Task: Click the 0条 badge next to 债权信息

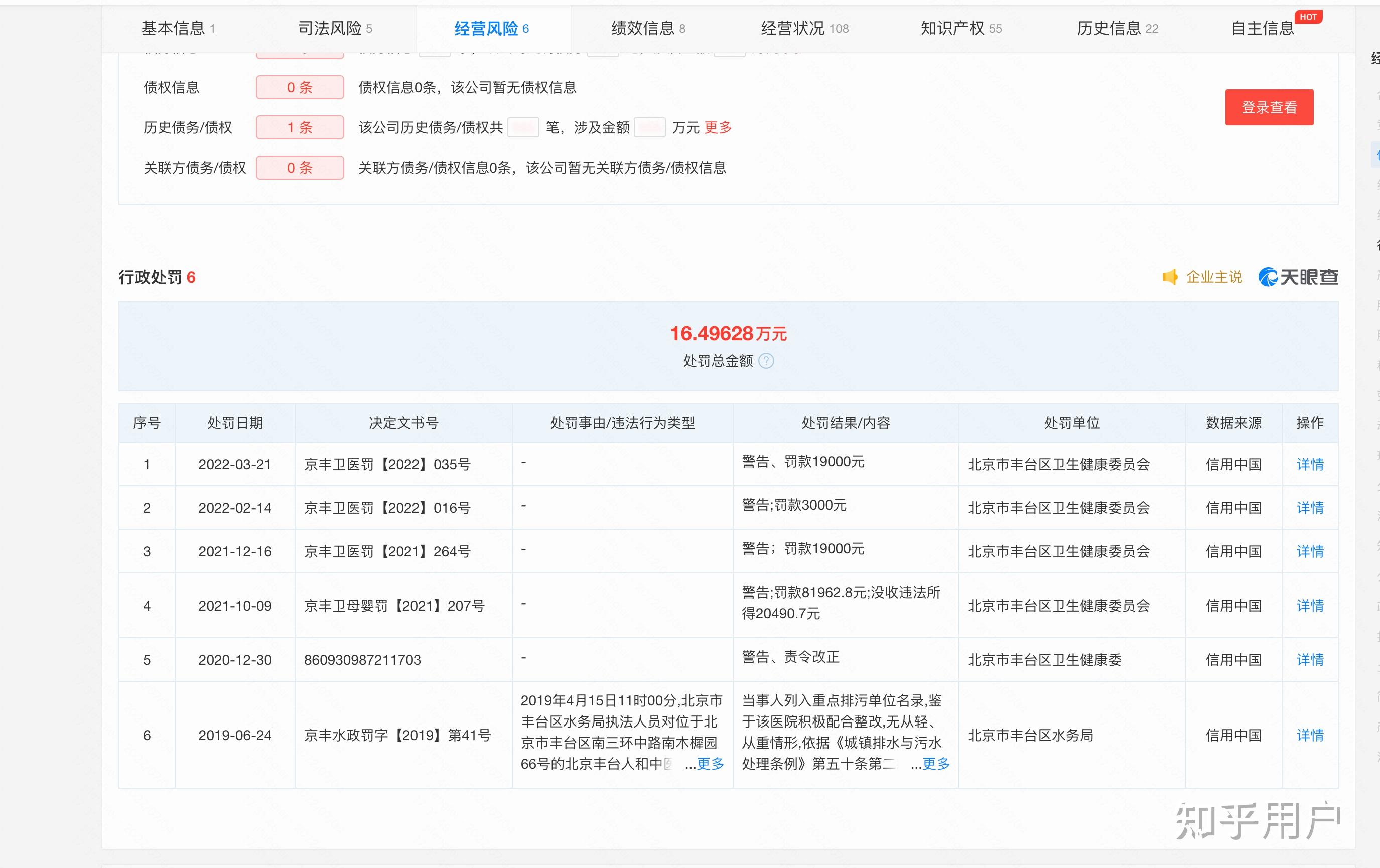Action: pyautogui.click(x=299, y=87)
